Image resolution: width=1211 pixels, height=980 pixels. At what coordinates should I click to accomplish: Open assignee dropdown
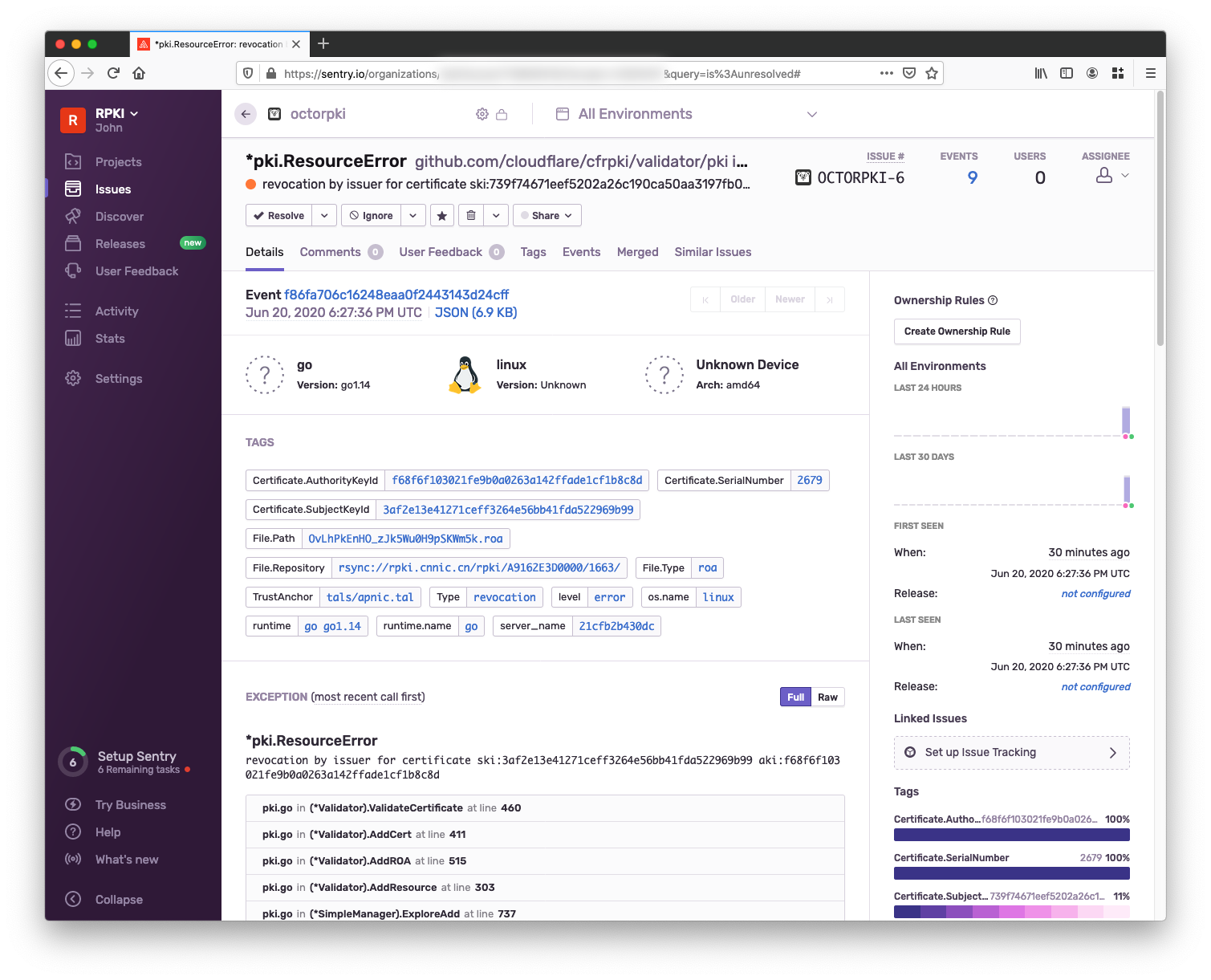point(1113,176)
